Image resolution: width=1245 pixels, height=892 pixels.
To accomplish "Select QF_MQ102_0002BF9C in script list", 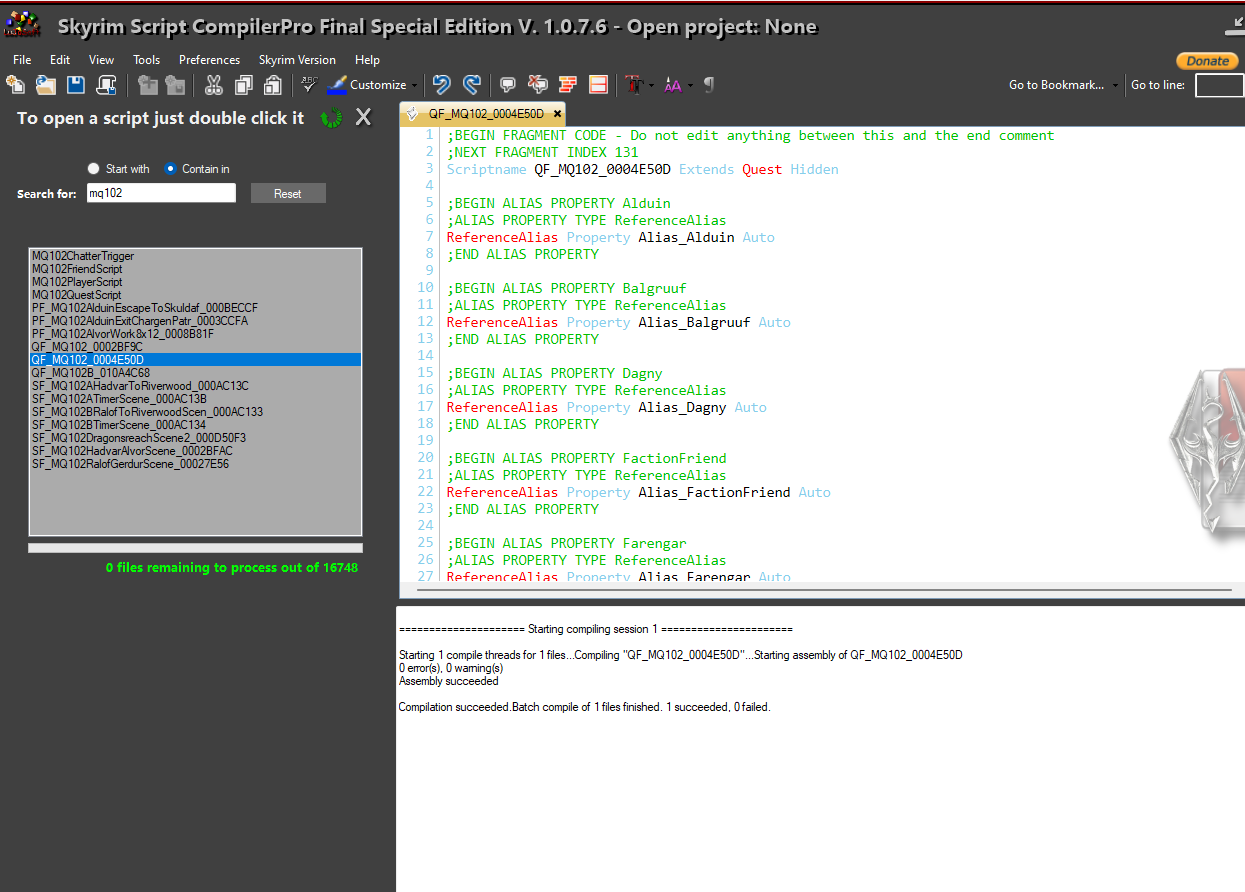I will point(195,347).
